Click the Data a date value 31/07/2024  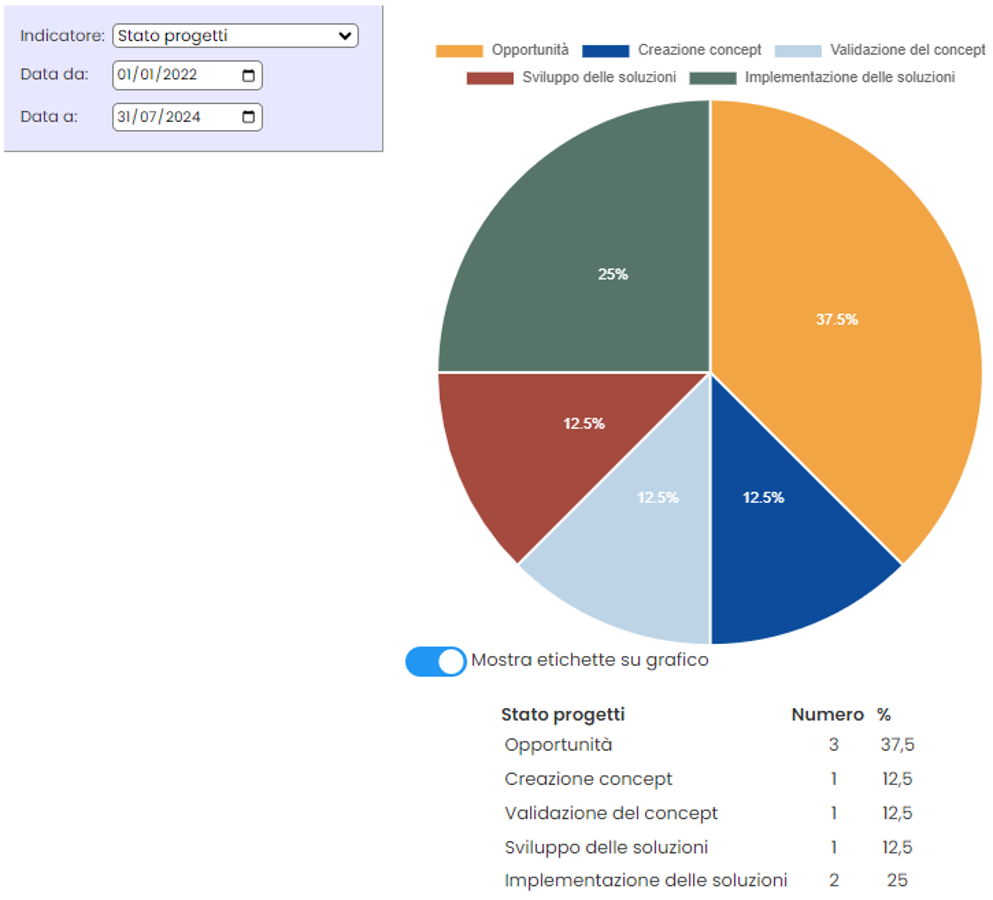coord(159,117)
